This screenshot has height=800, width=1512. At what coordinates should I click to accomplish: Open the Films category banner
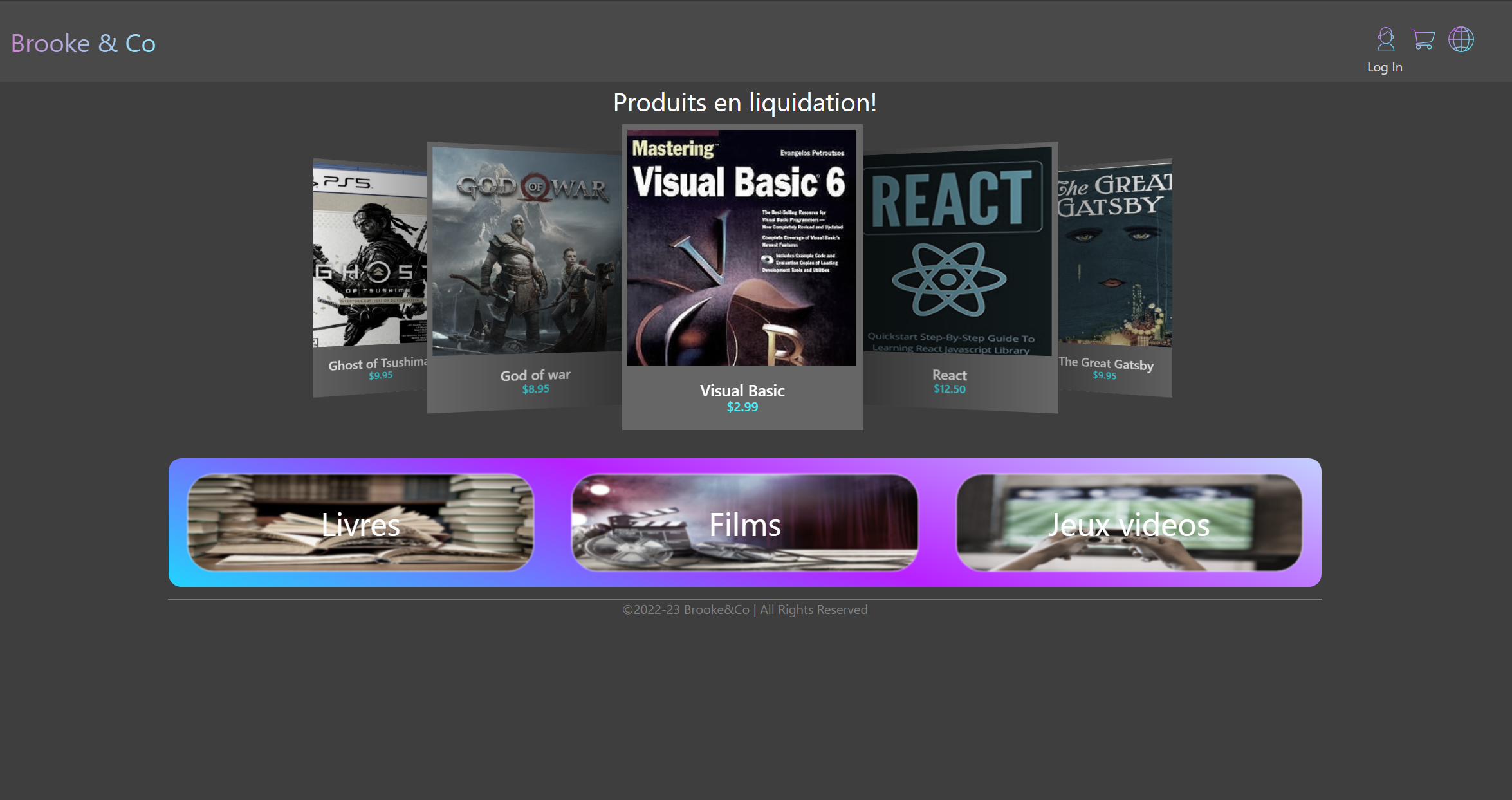(744, 523)
